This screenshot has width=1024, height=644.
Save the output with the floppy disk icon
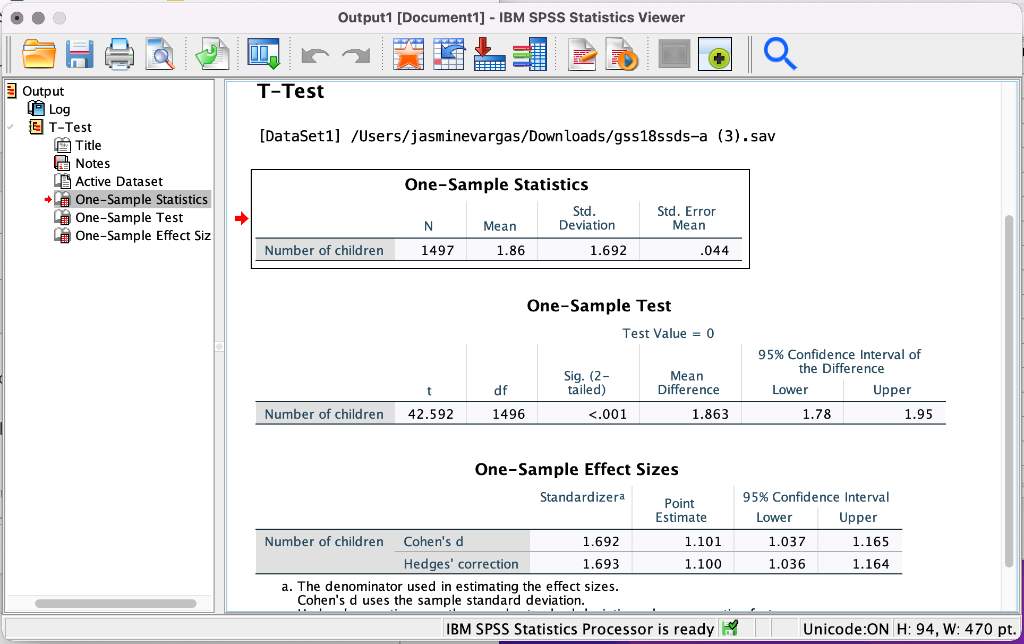coord(80,54)
